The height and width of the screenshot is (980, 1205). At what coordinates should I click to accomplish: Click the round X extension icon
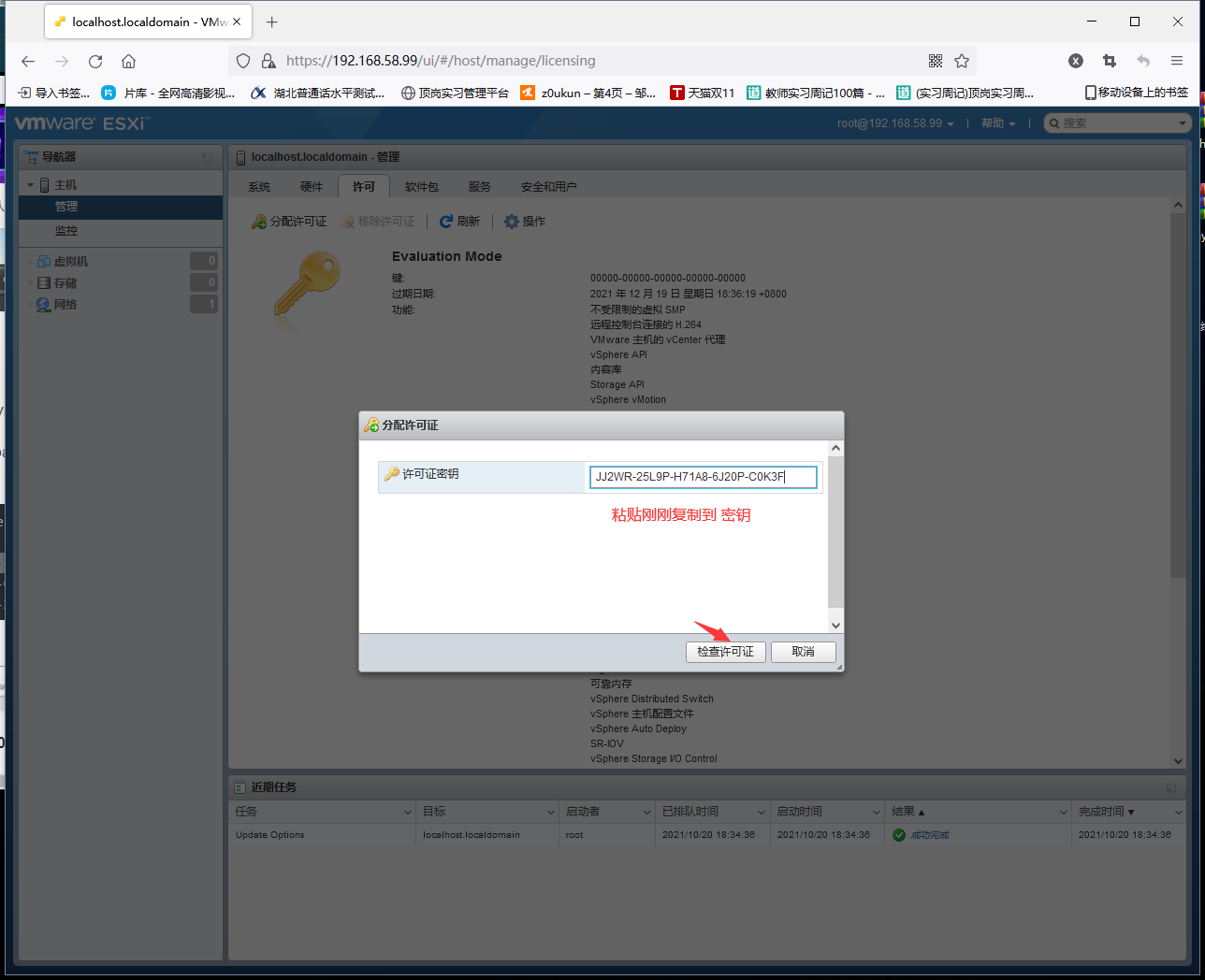(1076, 61)
